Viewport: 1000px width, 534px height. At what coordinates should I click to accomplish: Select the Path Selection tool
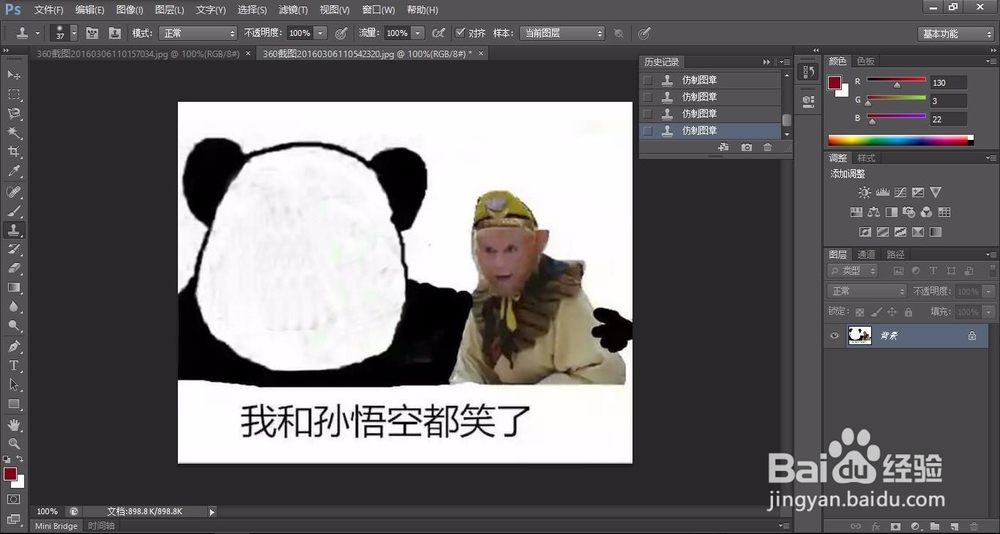14,385
